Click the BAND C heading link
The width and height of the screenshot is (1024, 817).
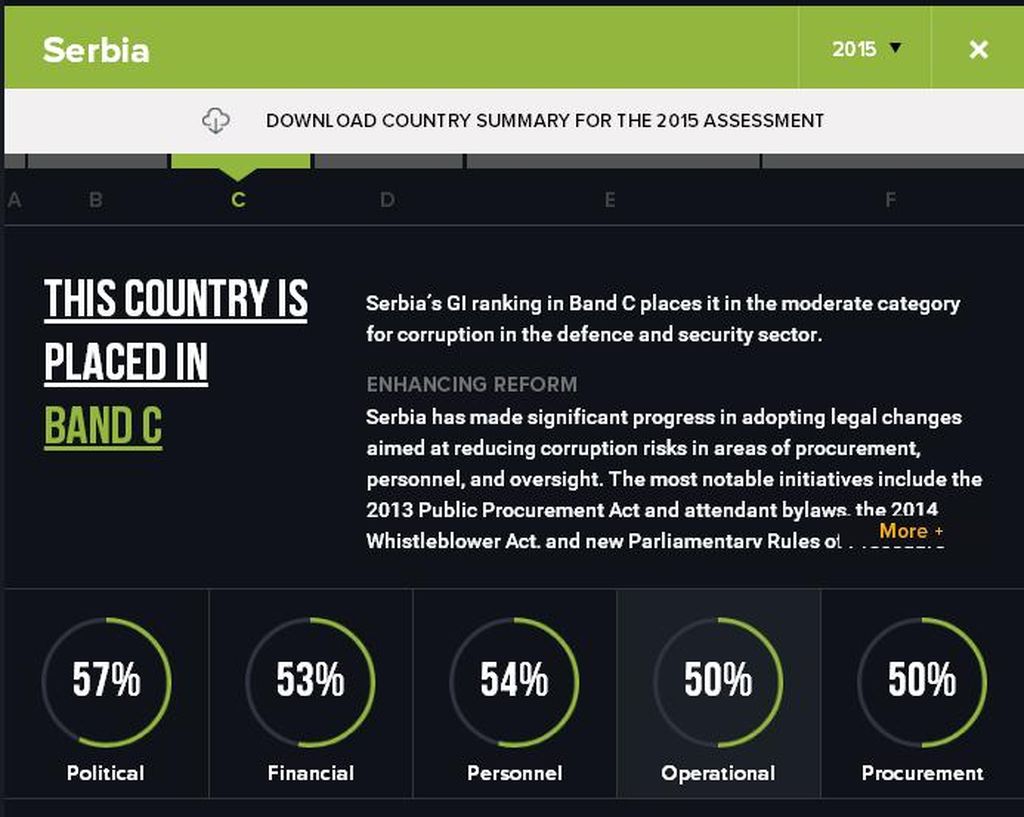click(103, 426)
